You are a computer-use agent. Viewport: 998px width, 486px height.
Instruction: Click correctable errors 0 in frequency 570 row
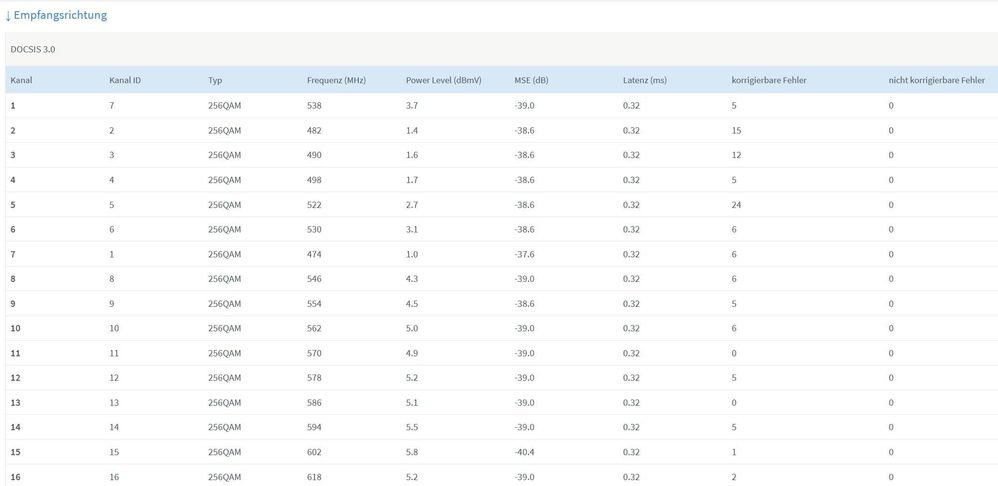click(734, 354)
